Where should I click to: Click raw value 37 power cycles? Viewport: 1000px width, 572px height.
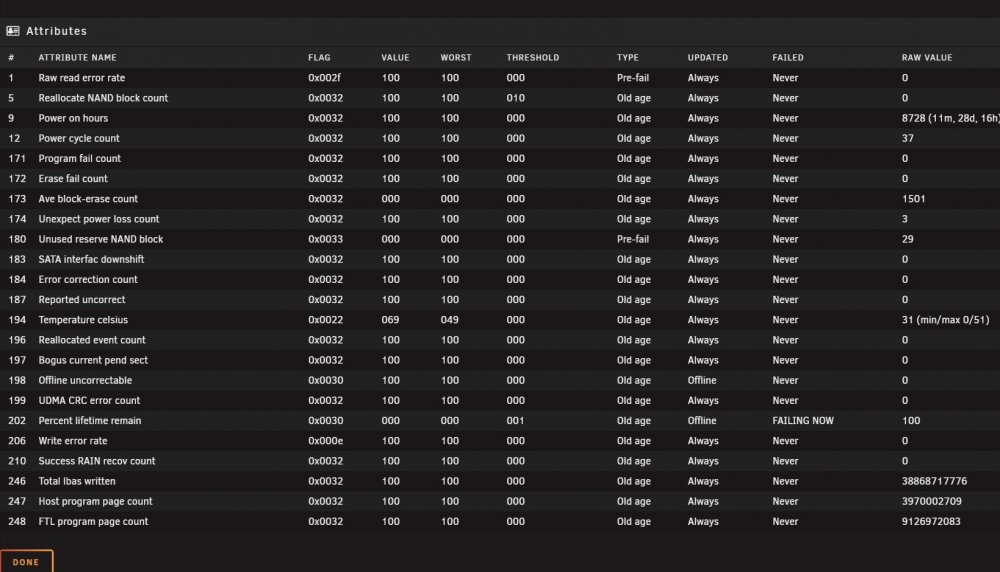[x=908, y=138]
